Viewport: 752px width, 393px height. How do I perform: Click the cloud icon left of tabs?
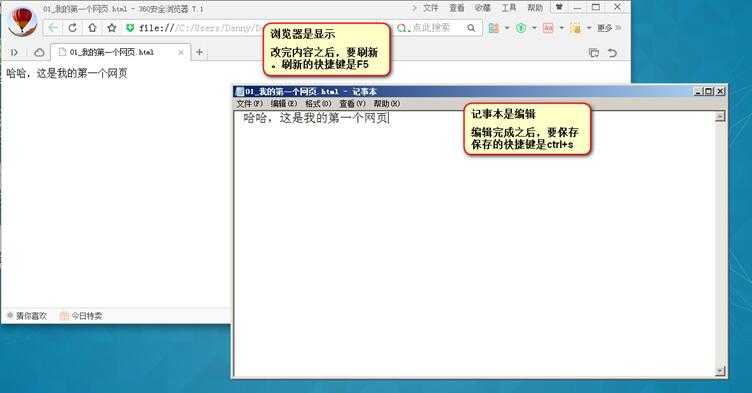[x=39, y=52]
